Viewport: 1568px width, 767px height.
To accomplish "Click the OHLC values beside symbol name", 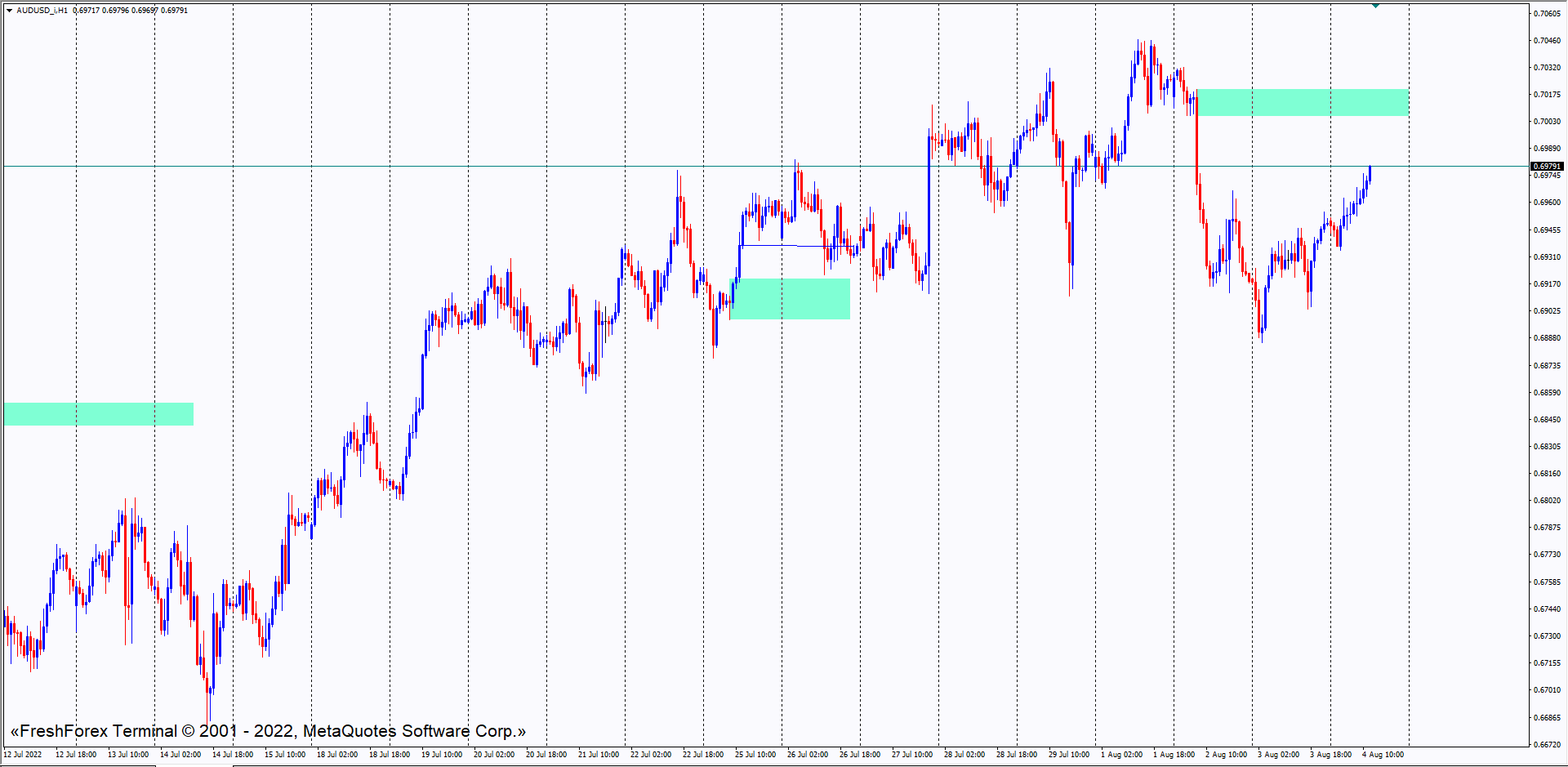I will click(x=131, y=11).
